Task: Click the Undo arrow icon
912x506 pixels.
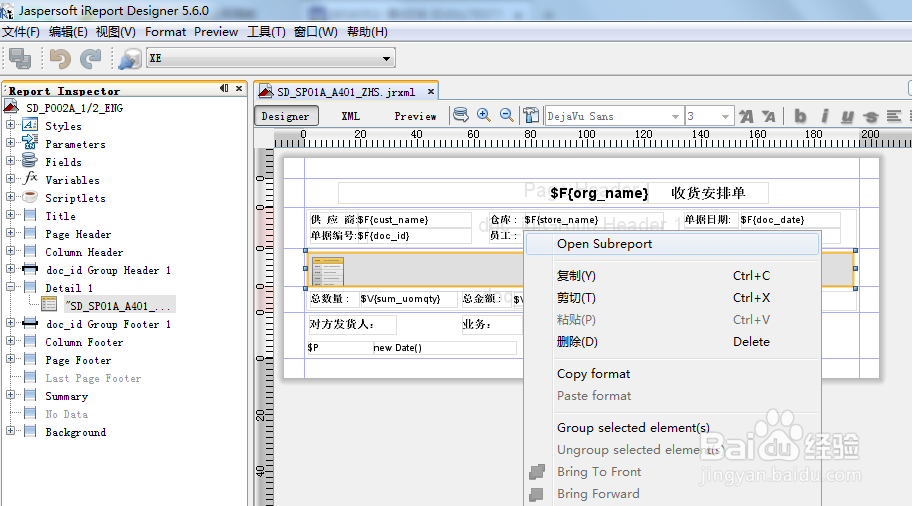Action: pyautogui.click(x=60, y=58)
